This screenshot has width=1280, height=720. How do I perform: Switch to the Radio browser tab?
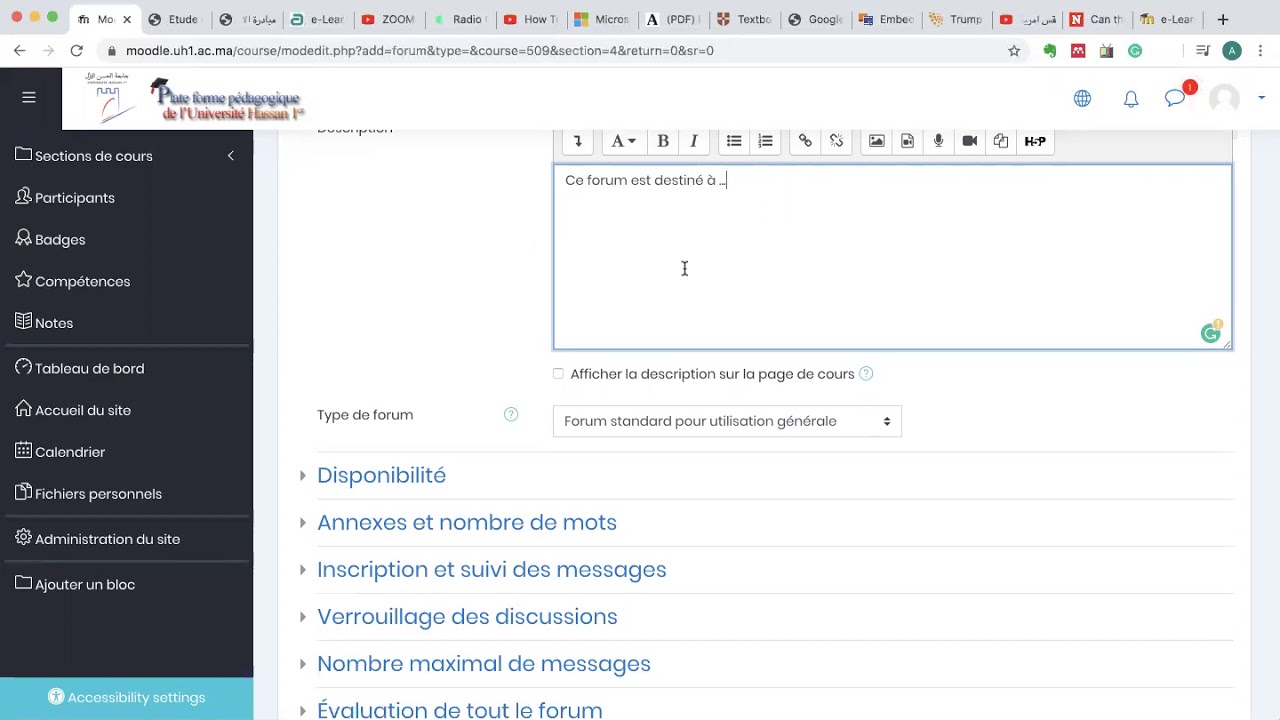[x=458, y=19]
